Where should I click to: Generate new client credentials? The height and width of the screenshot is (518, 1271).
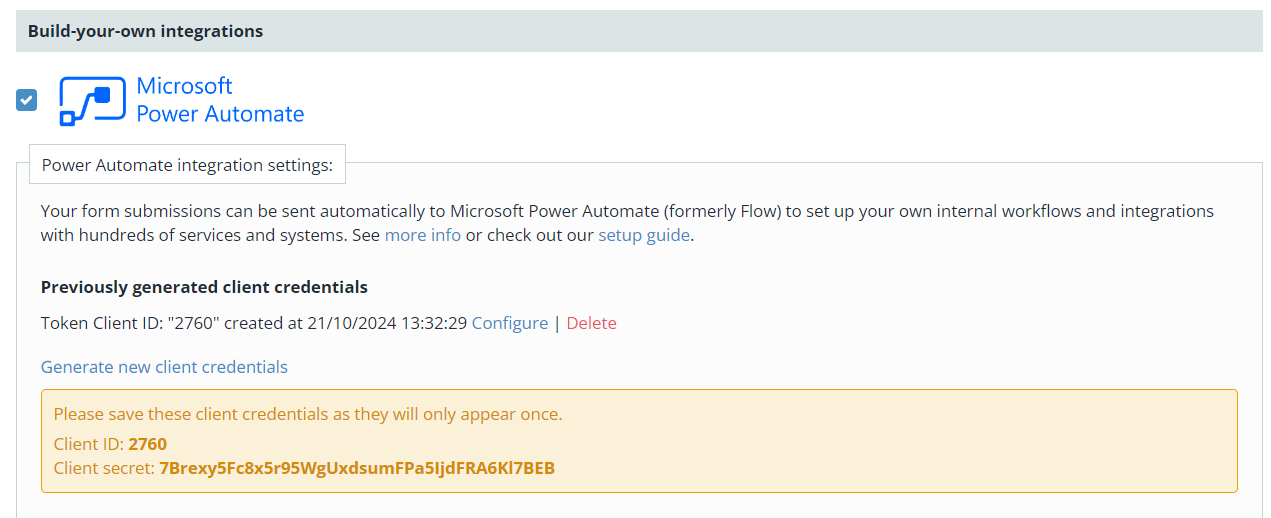pos(164,367)
